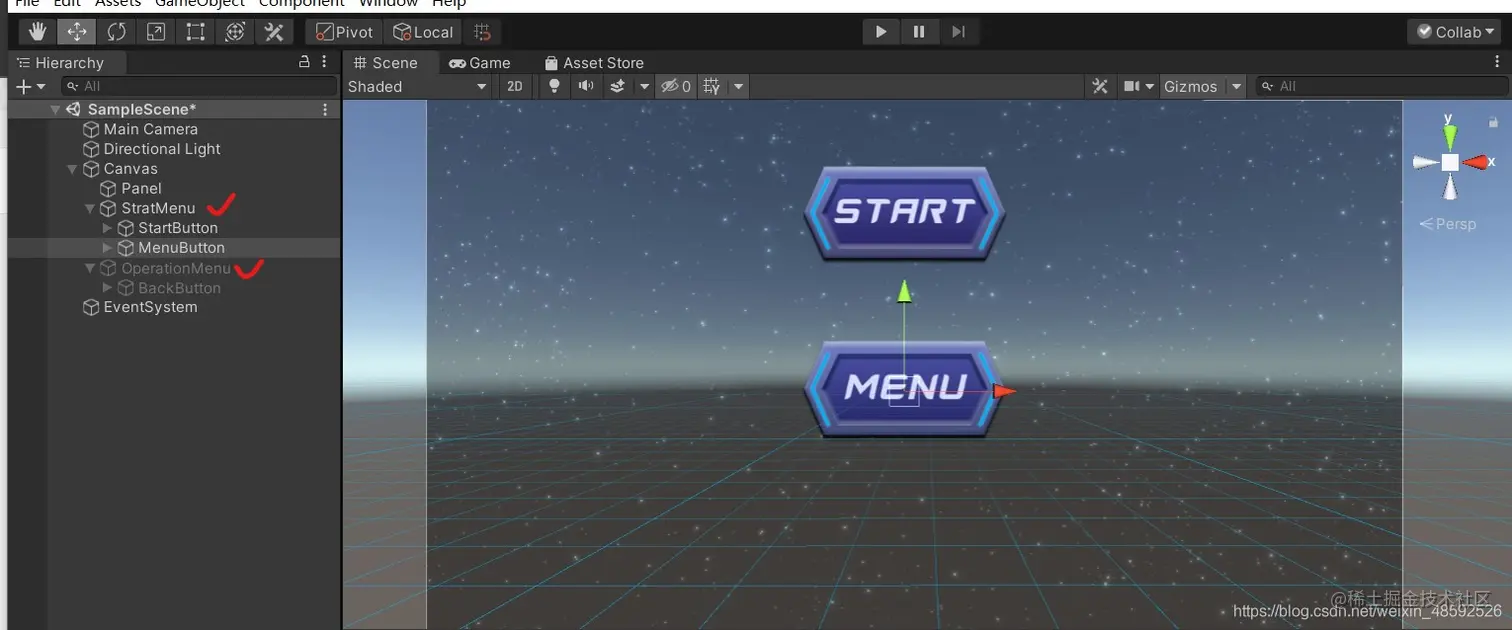Select MenuButton object
This screenshot has height=630, width=1512.
pos(181,248)
